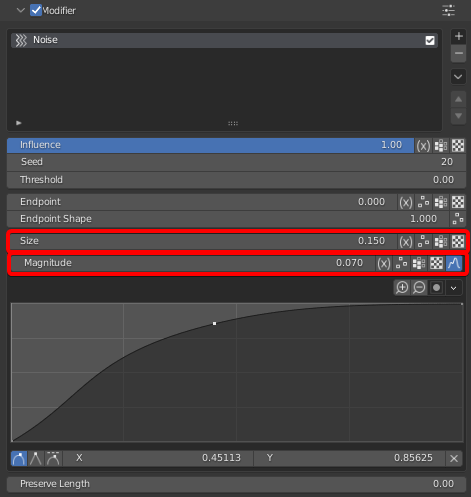Disable the Noise modifier checkbox
The image size is (471, 497).
430,40
